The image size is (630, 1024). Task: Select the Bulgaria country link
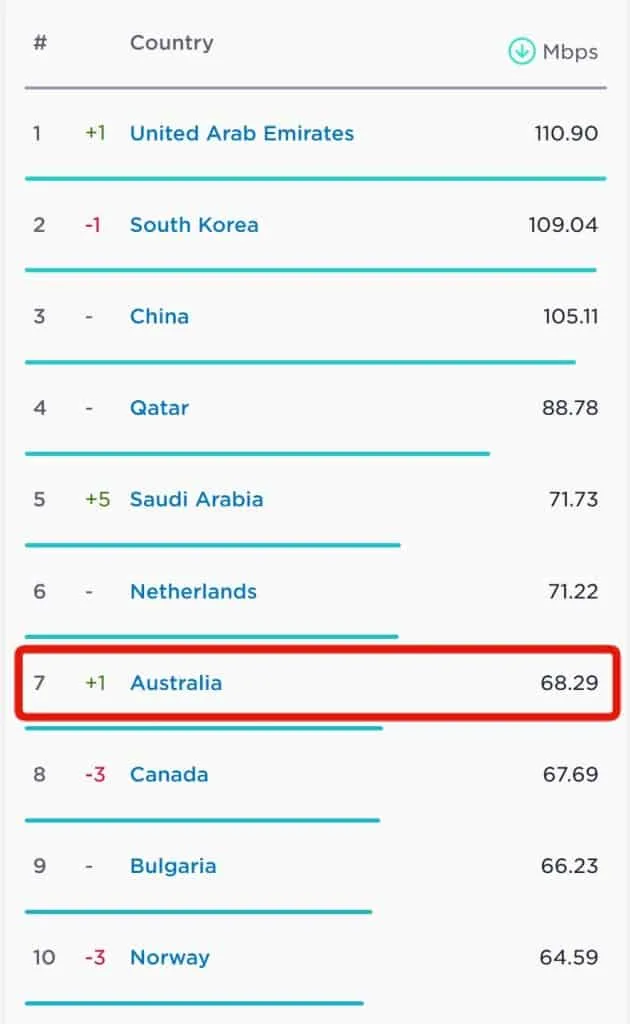(173, 866)
